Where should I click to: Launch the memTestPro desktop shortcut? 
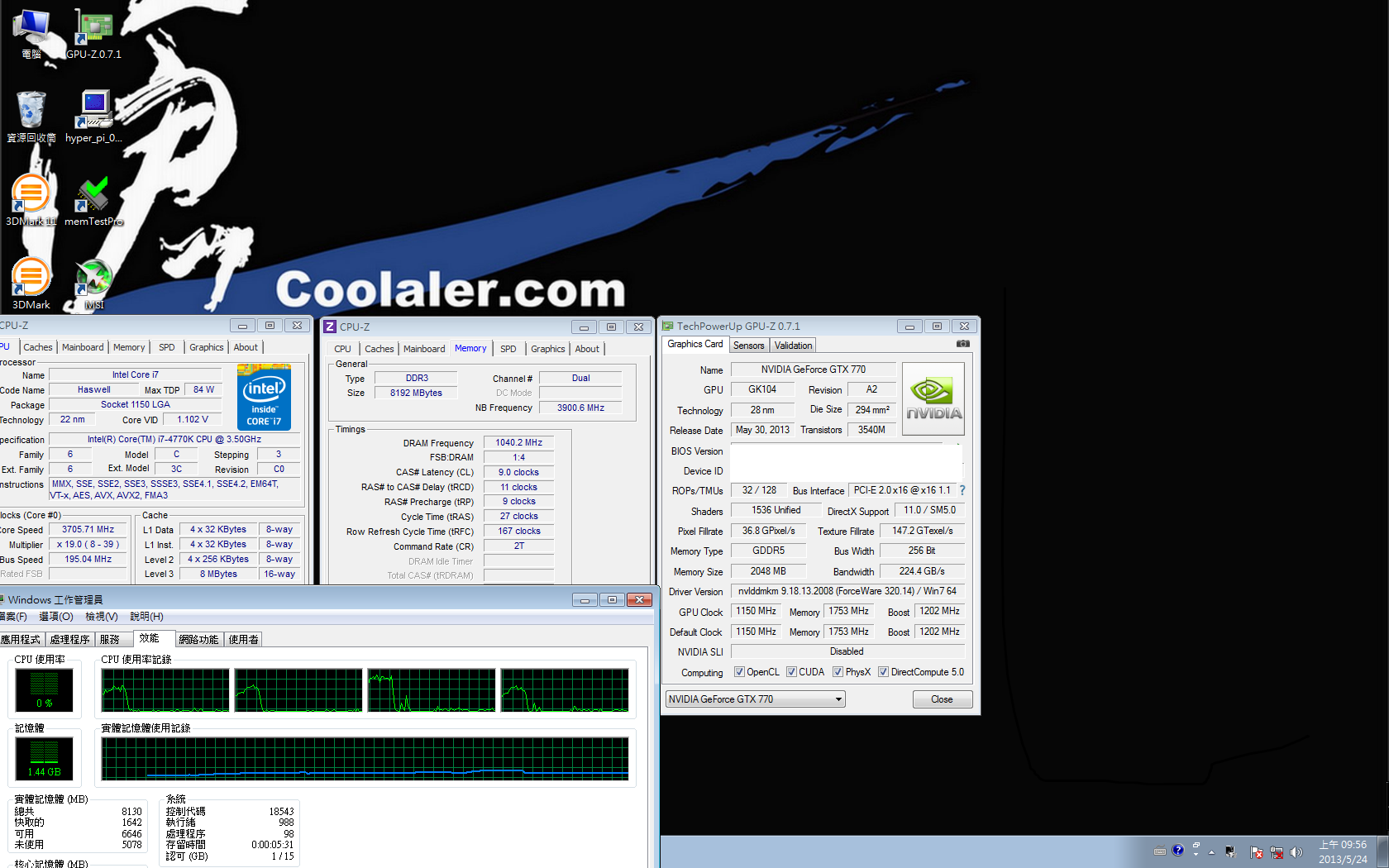click(x=93, y=200)
